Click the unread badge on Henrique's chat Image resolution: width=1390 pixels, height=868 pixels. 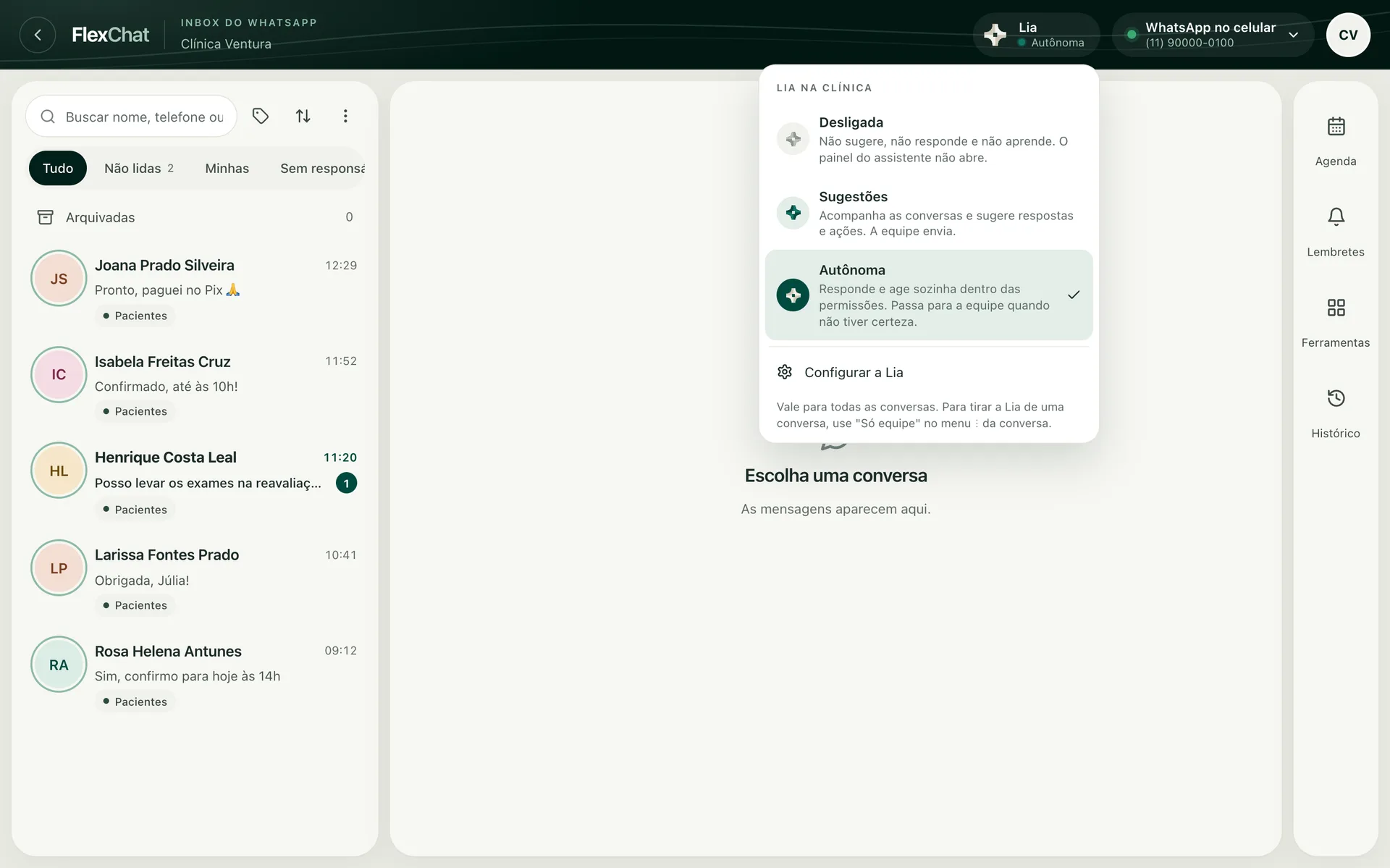346,483
